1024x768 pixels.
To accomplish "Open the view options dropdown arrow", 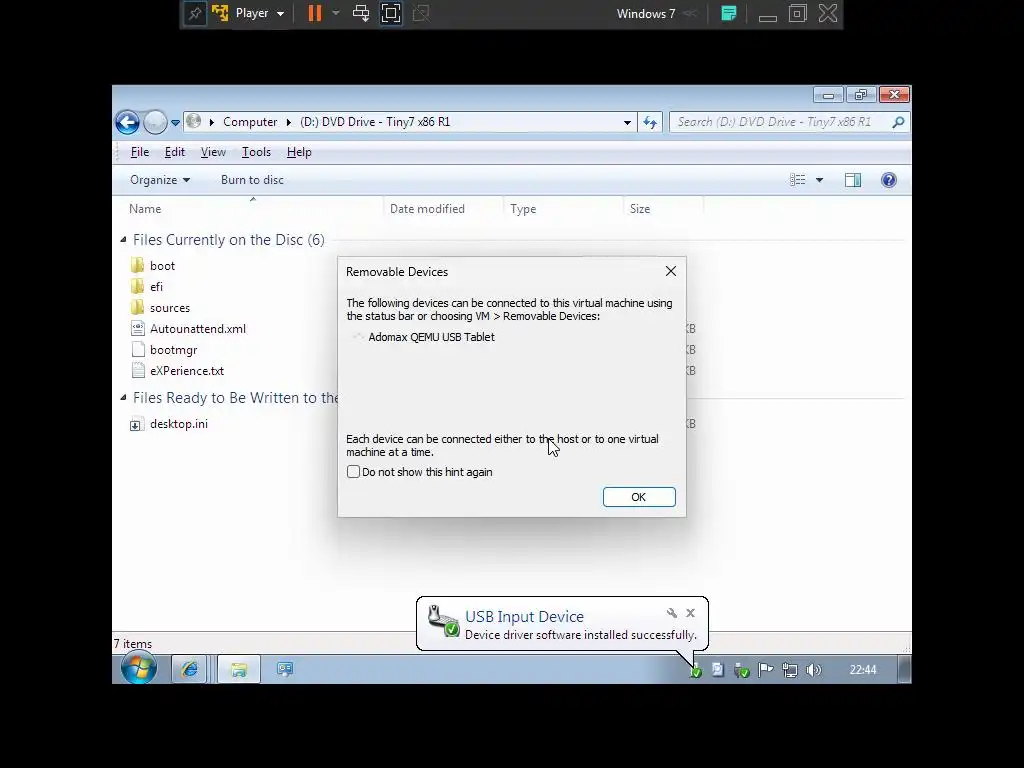I will [820, 180].
